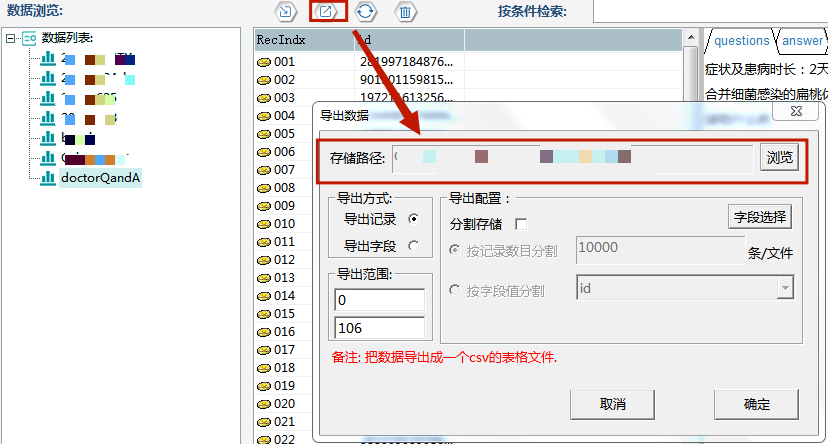
Task: Select 按记录数目分割 radio option
Action: tap(454, 250)
